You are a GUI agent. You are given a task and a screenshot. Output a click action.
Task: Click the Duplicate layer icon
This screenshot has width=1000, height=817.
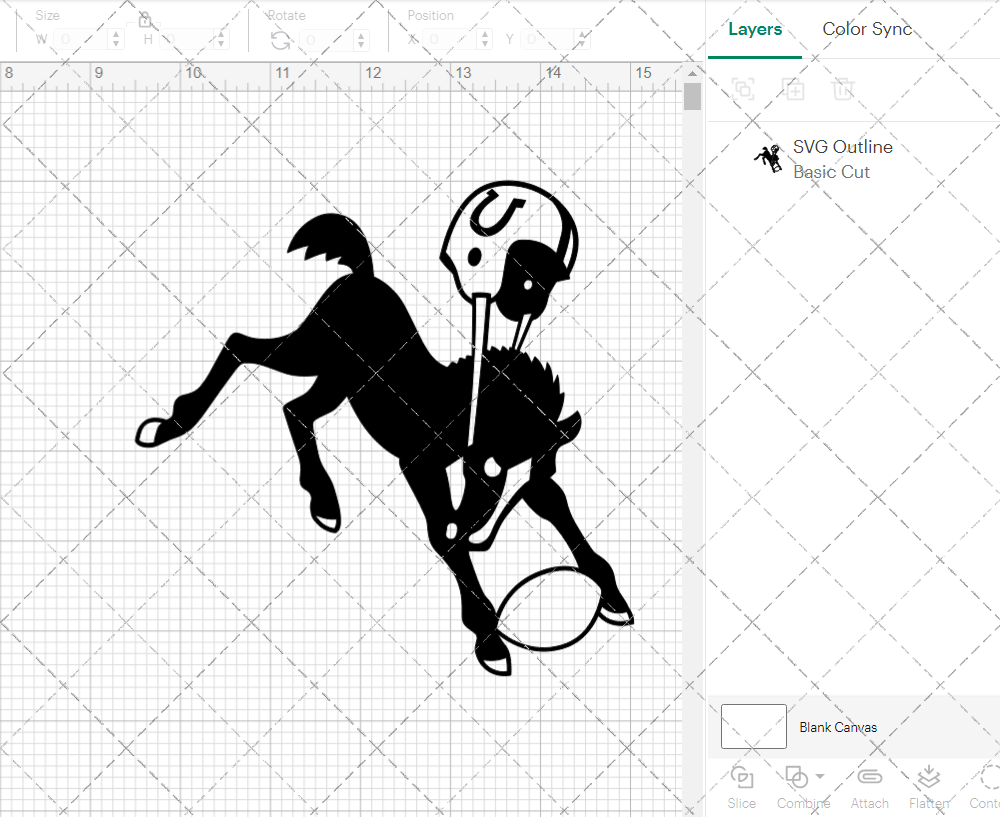coord(794,89)
